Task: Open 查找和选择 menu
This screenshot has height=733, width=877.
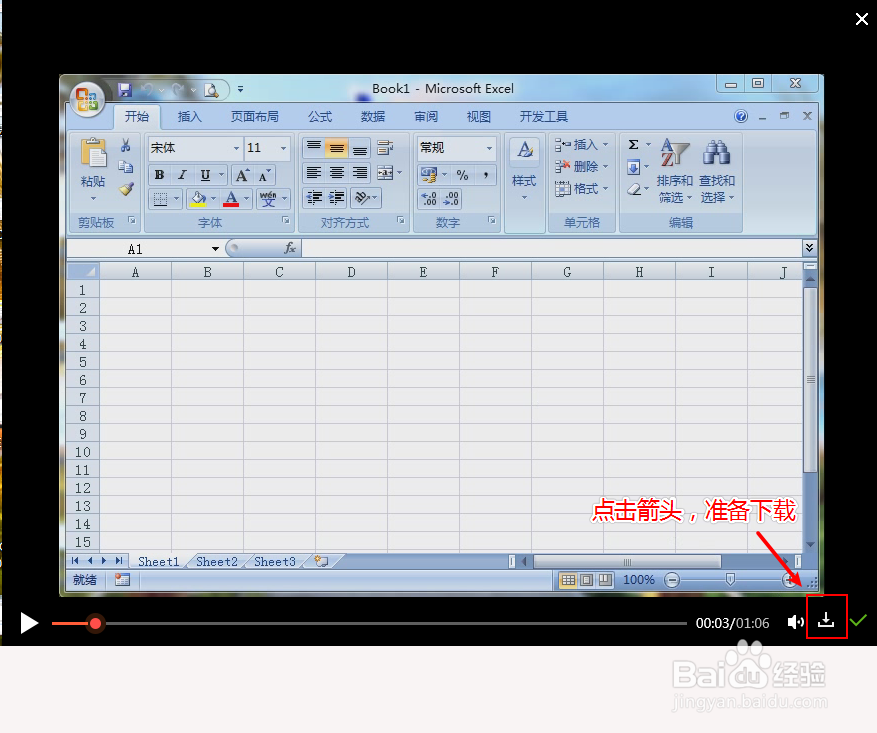Action: pyautogui.click(x=716, y=171)
